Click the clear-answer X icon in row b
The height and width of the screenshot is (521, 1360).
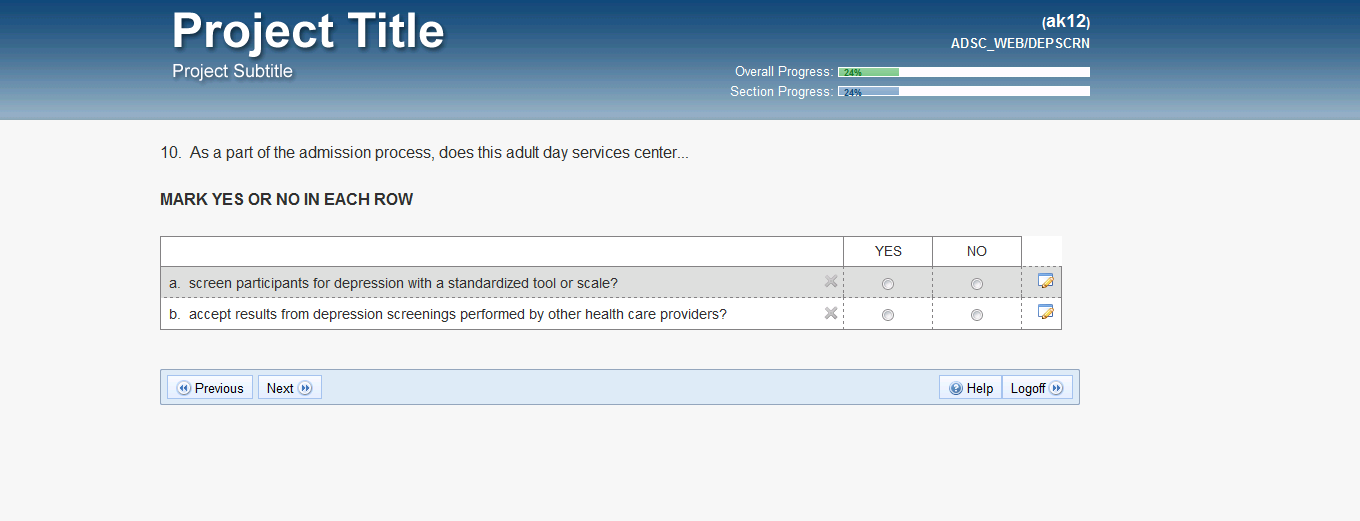click(830, 314)
